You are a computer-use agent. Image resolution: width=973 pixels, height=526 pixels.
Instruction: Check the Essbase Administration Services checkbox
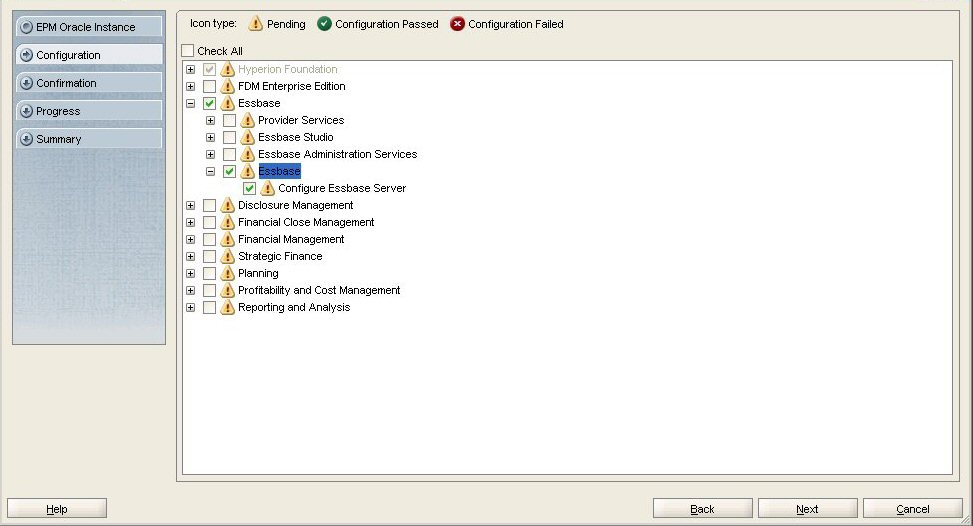point(230,154)
